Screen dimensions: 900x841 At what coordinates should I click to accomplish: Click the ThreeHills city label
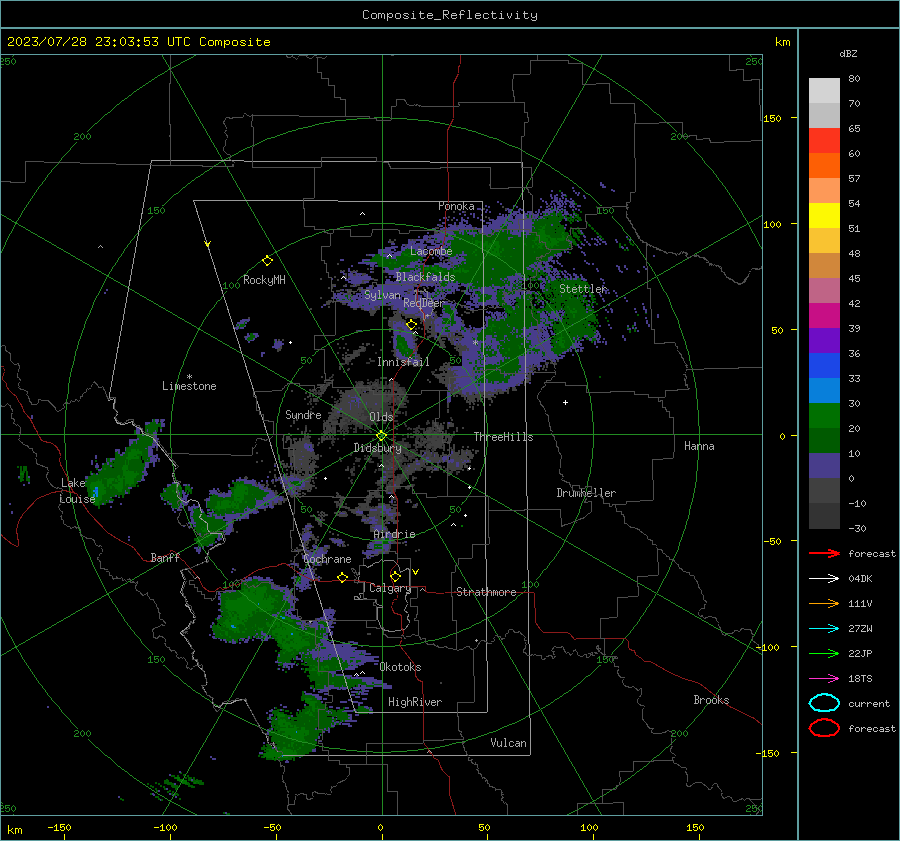503,437
